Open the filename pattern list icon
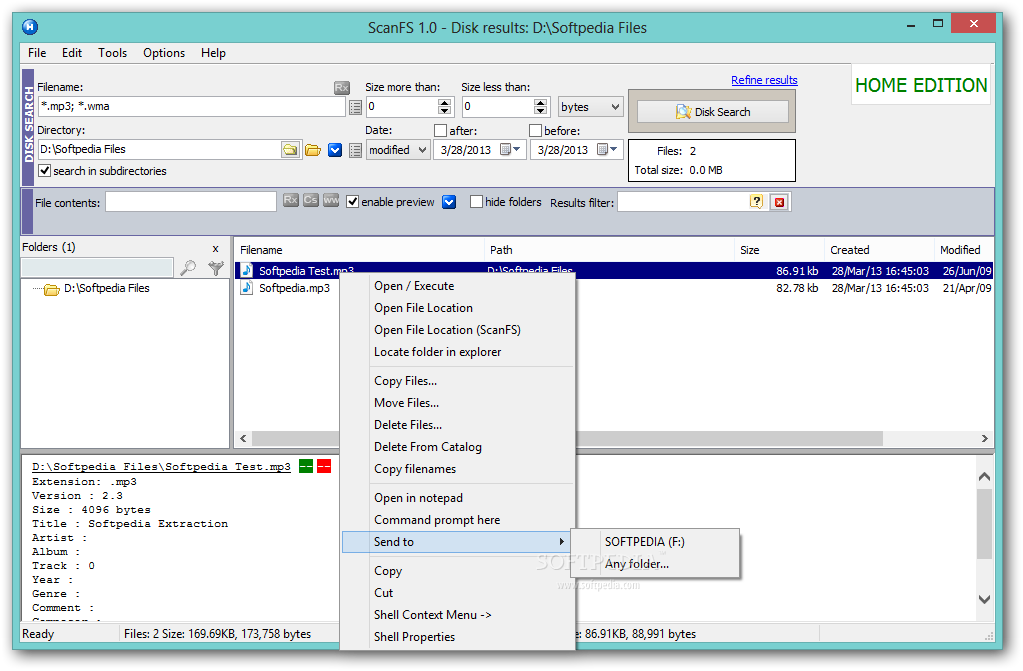This screenshot has height=671, width=1023. [x=356, y=107]
